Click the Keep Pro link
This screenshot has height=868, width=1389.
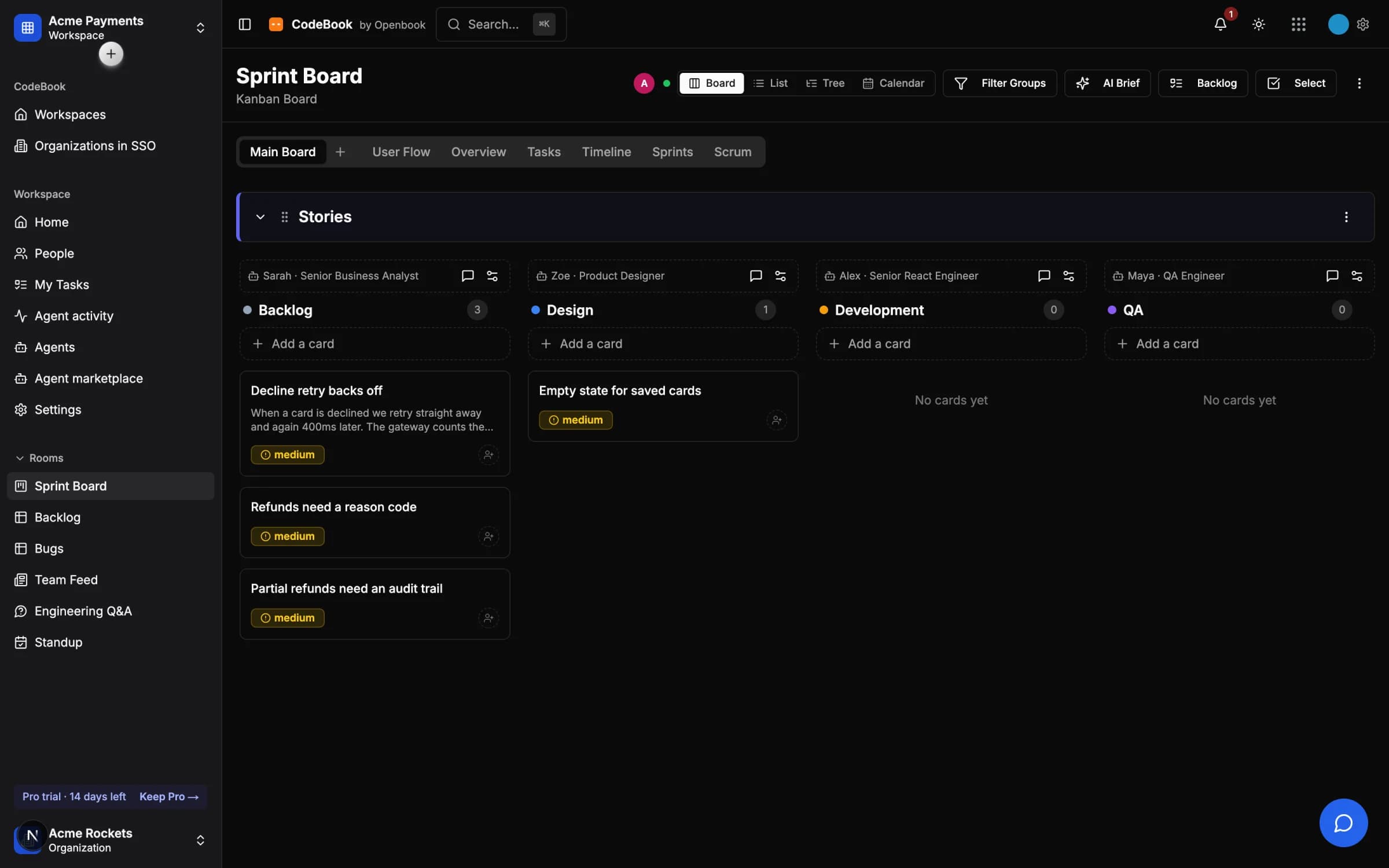click(168, 796)
